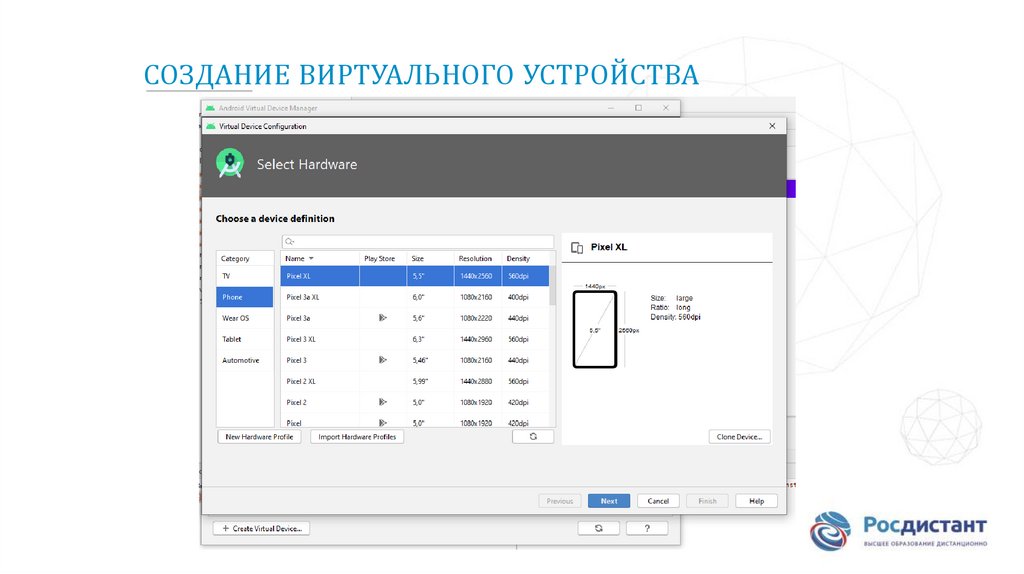1024x574 pixels.
Task: Switch to the Wear OS category
Action: (236, 318)
